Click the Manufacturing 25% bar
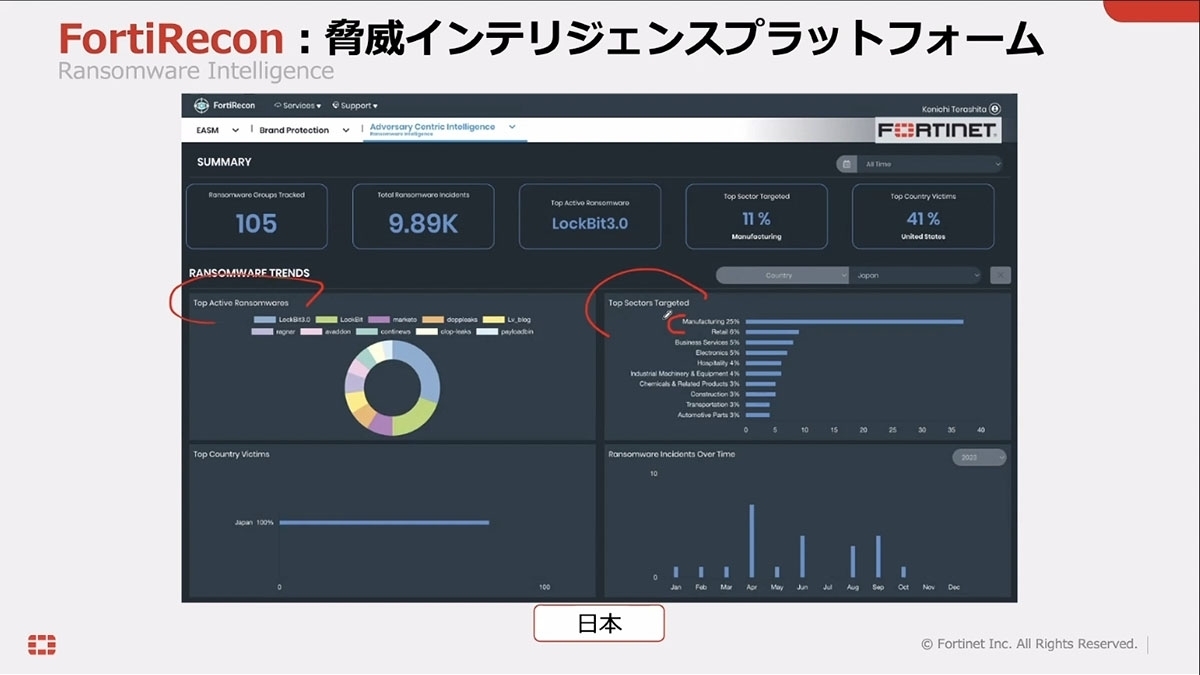This screenshot has width=1200, height=675. pyautogui.click(x=854, y=322)
